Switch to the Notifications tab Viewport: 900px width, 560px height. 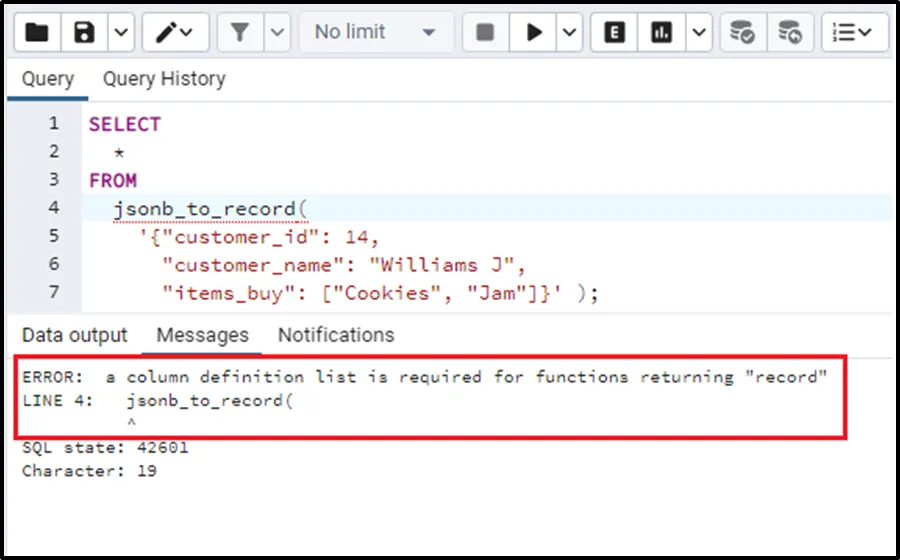336,335
